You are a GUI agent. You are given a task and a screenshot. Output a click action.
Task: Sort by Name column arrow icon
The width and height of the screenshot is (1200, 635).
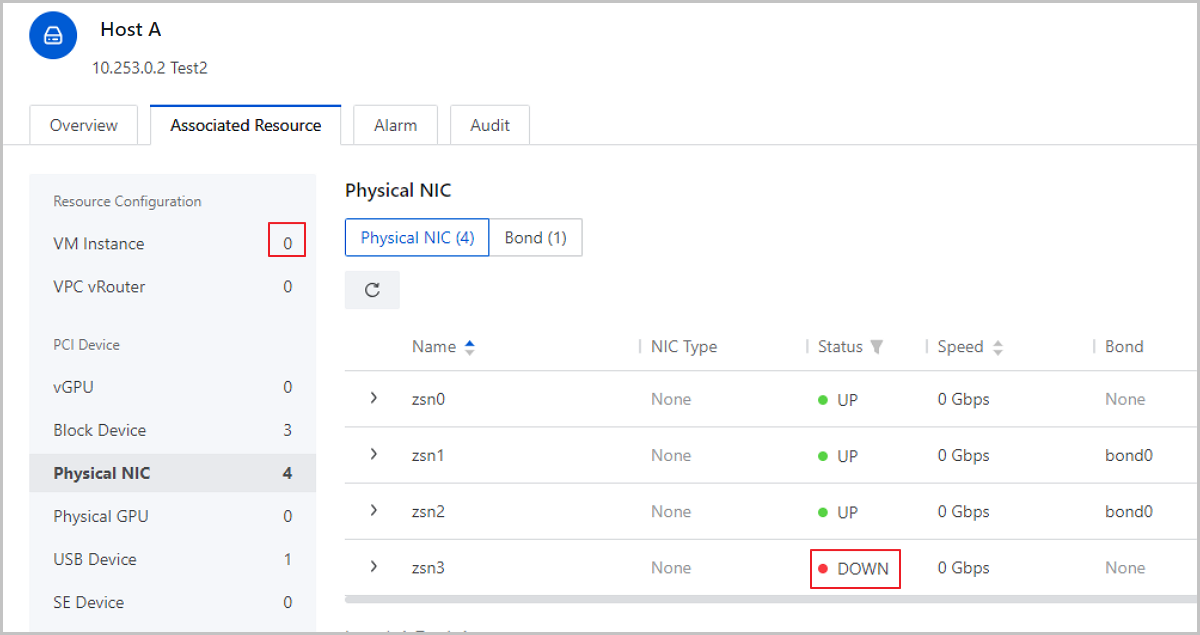pos(470,347)
